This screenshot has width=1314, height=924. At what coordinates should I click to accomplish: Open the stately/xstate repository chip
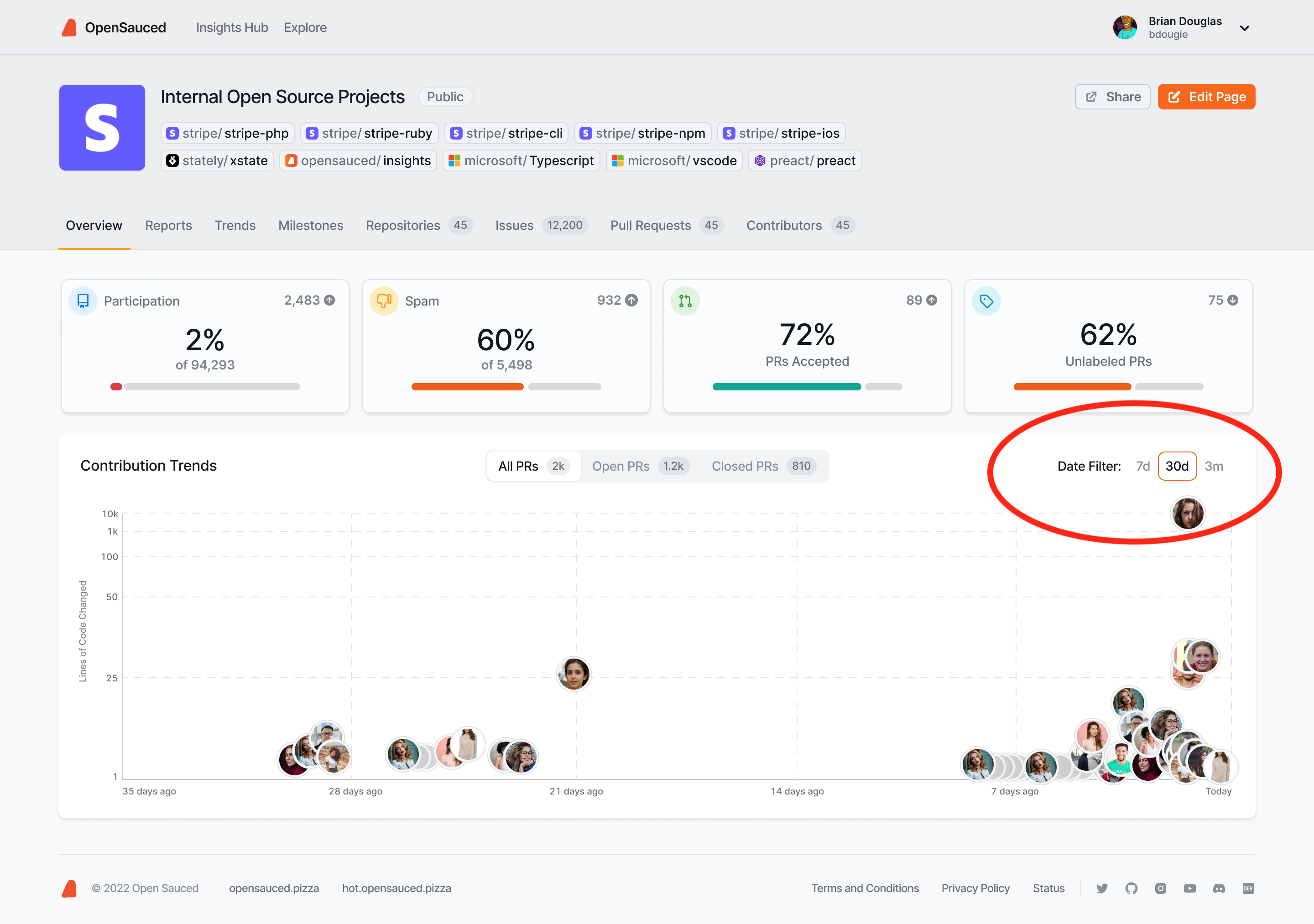[217, 161]
